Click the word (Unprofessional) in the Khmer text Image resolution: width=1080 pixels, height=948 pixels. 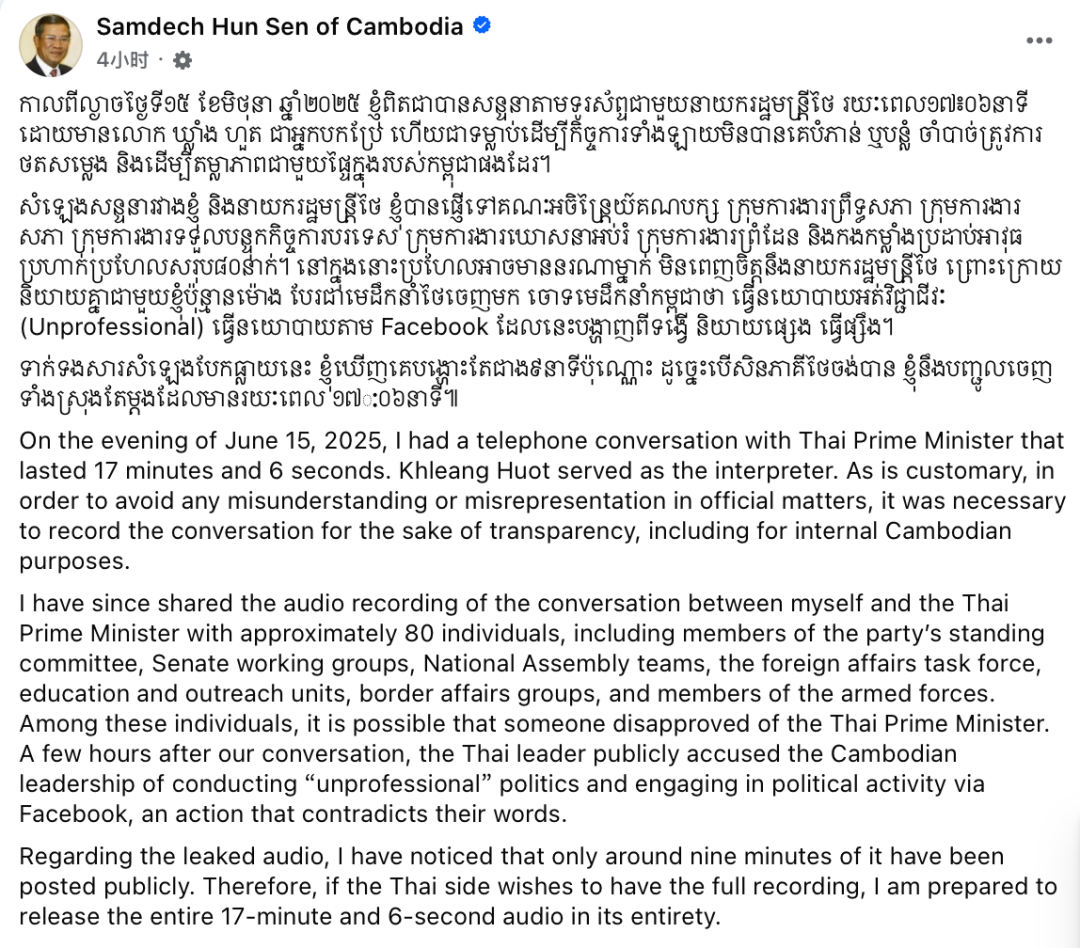[x=112, y=327]
